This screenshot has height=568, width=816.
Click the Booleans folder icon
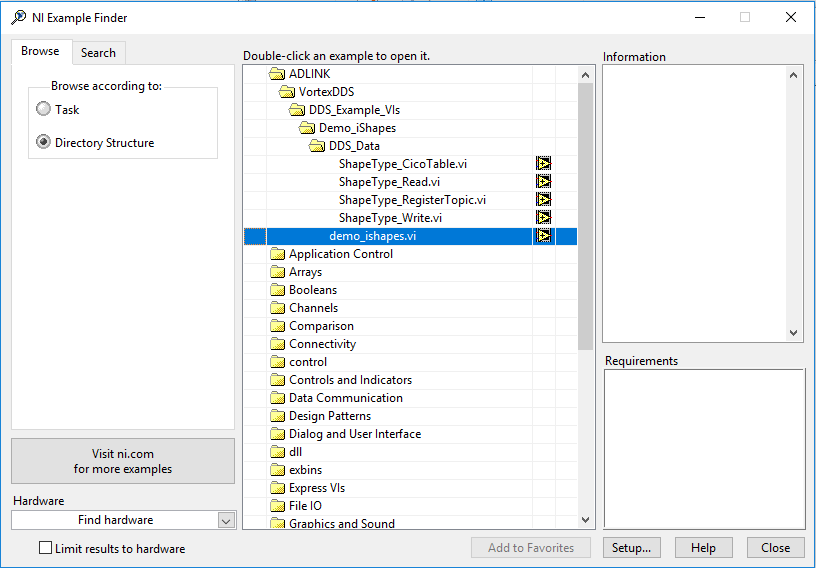click(278, 289)
